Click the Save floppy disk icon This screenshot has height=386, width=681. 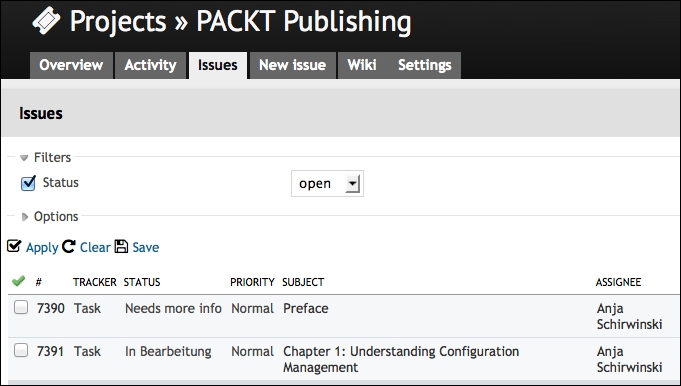click(121, 247)
